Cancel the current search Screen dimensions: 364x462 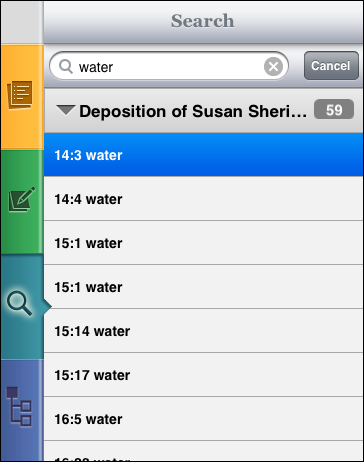tap(331, 66)
